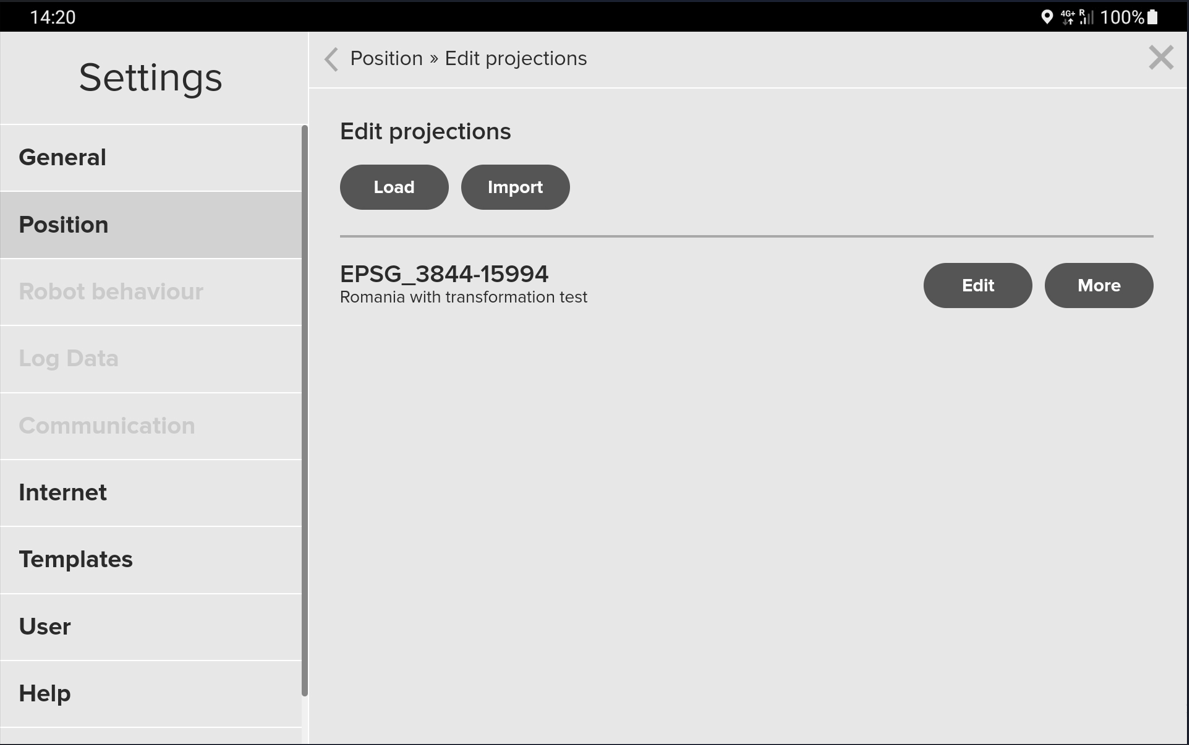1189x745 pixels.
Task: Open the Robot behaviour section
Action: click(151, 292)
